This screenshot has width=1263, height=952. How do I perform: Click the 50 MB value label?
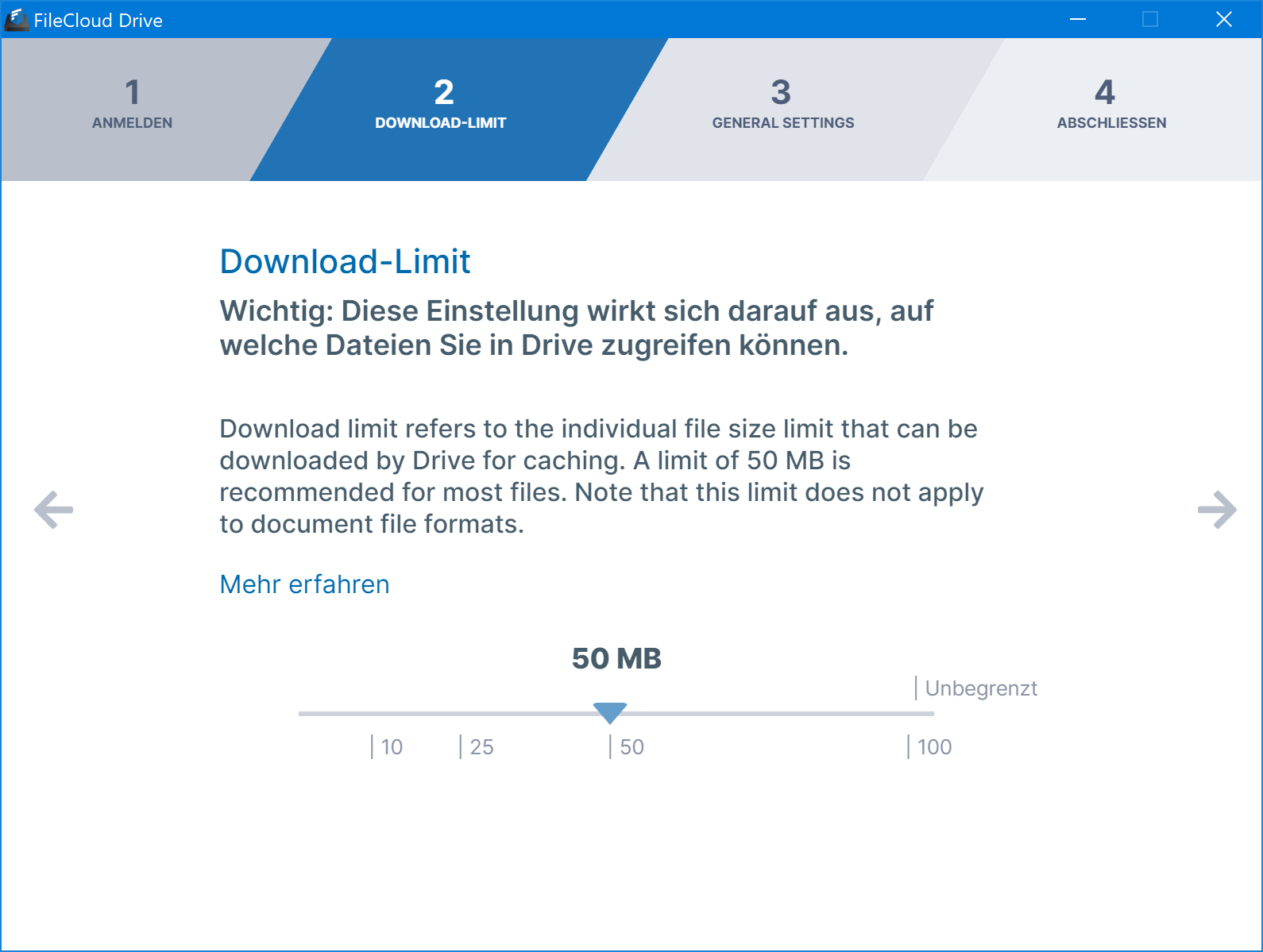click(x=616, y=658)
